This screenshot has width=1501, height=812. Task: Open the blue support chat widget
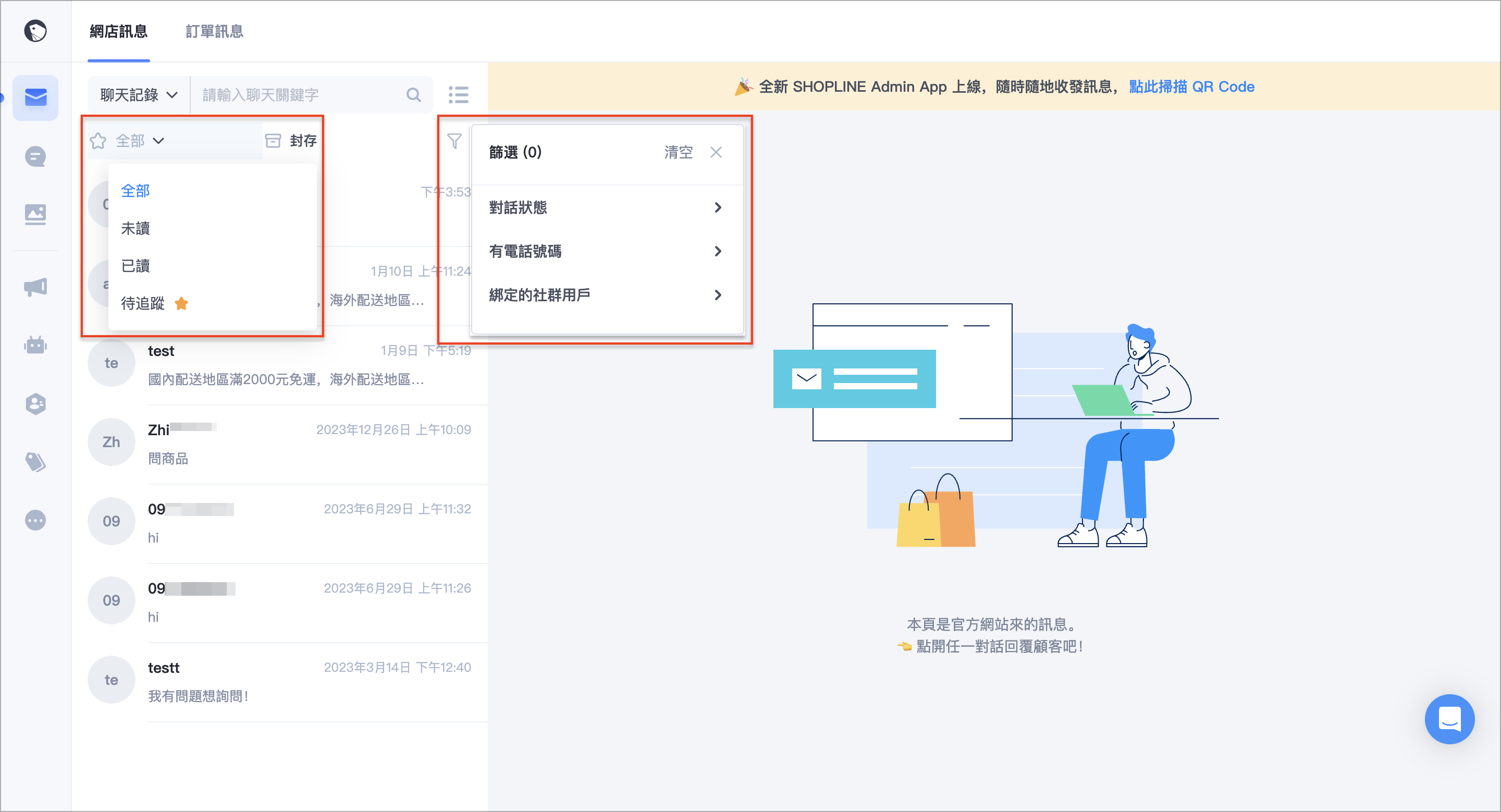(1448, 718)
